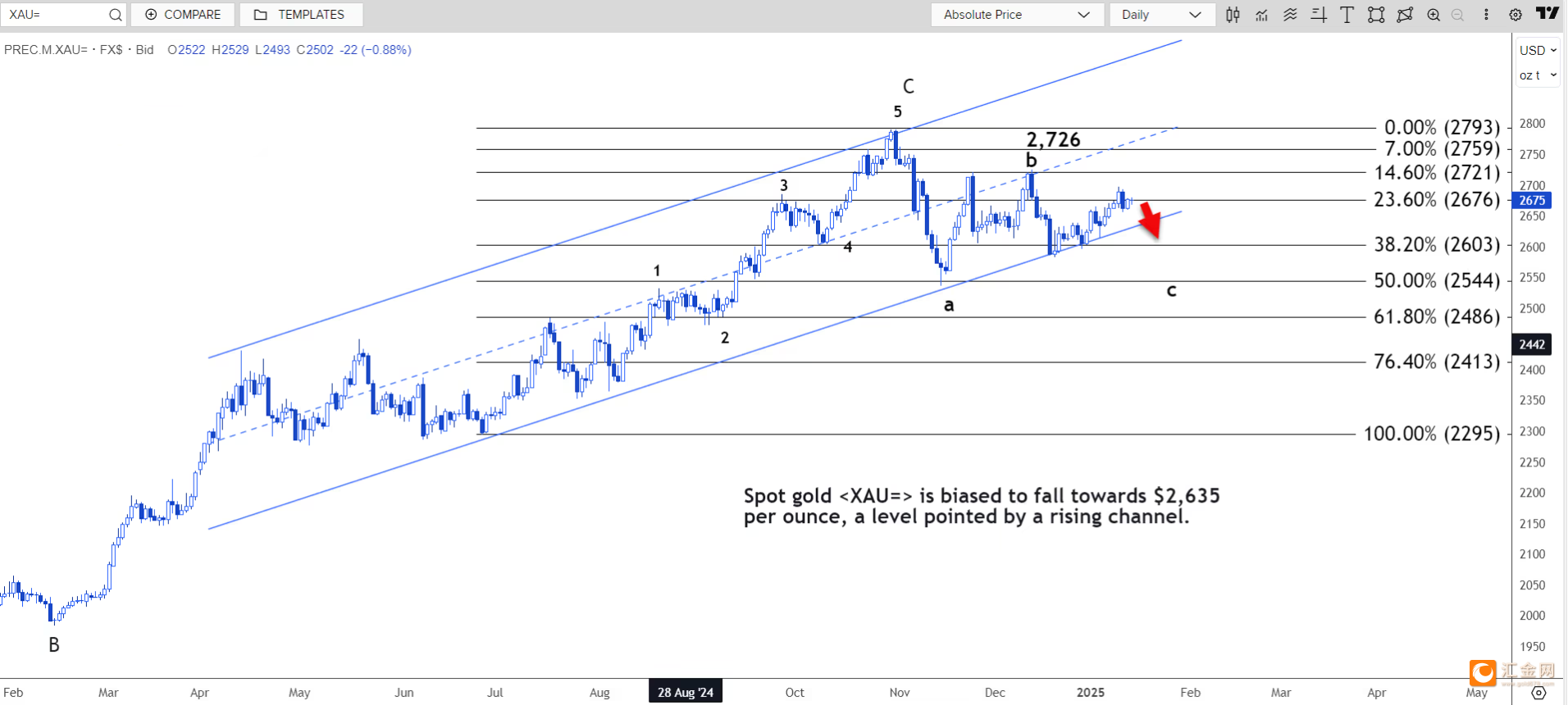Click the zoom in magnifier icon
The width and height of the screenshot is (1568, 705).
click(1434, 15)
